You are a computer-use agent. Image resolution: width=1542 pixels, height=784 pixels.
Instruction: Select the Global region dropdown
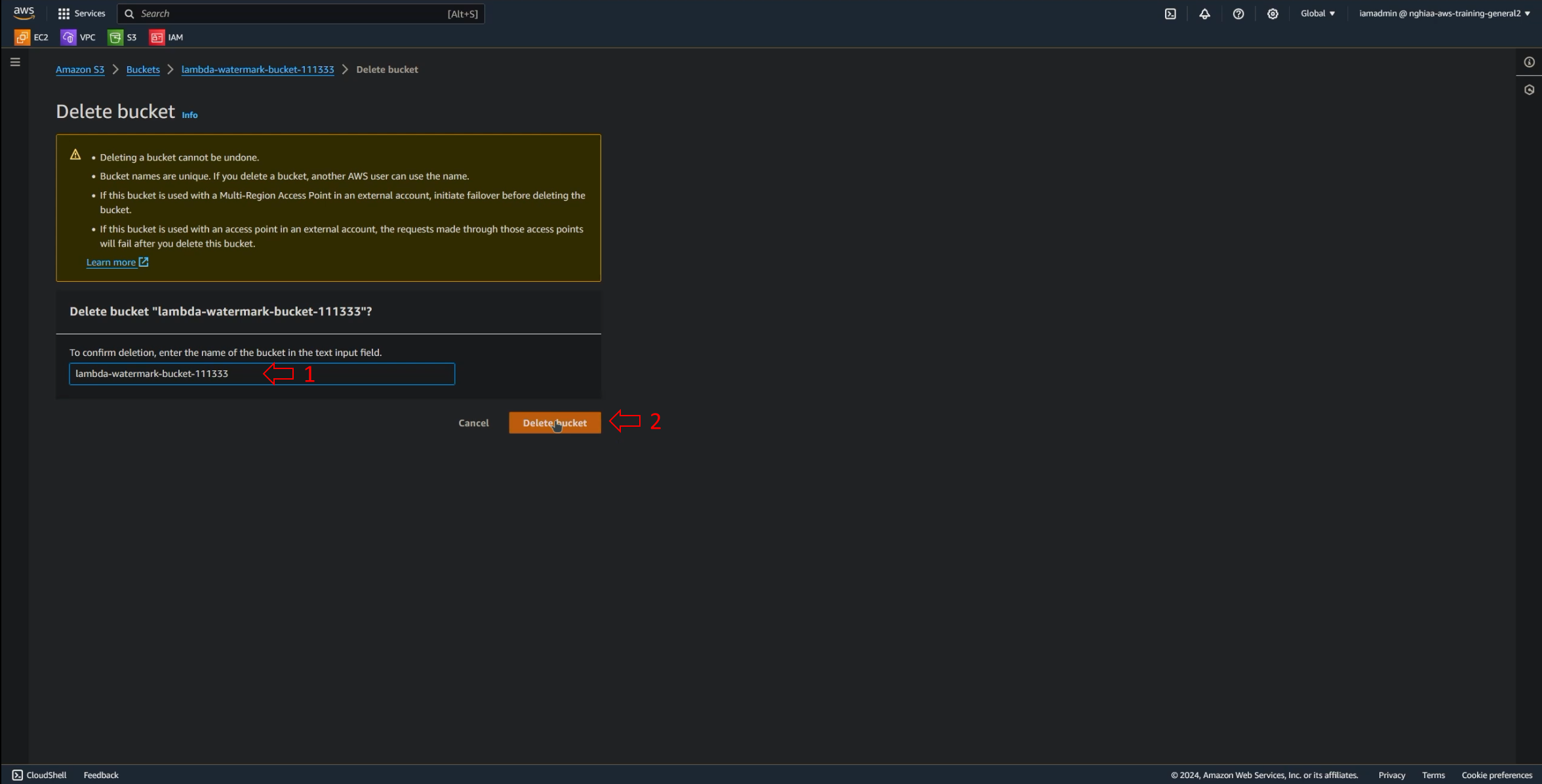click(1316, 13)
